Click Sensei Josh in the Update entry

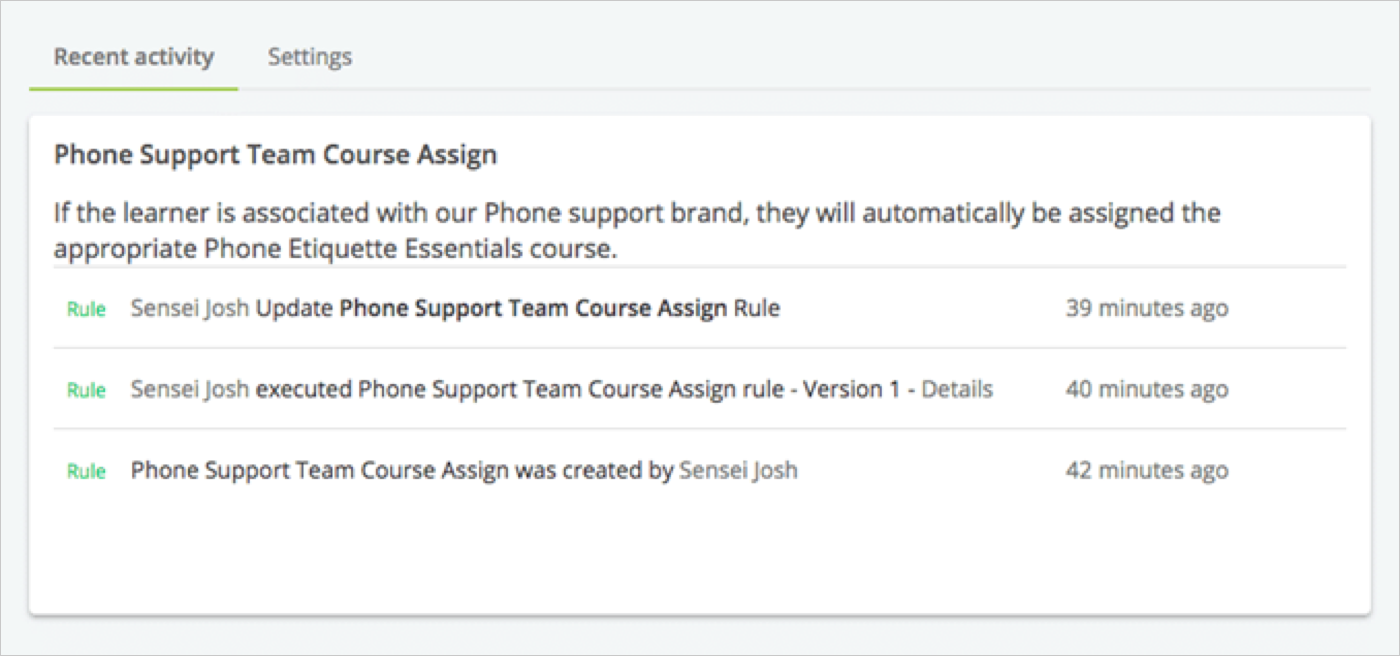point(190,308)
